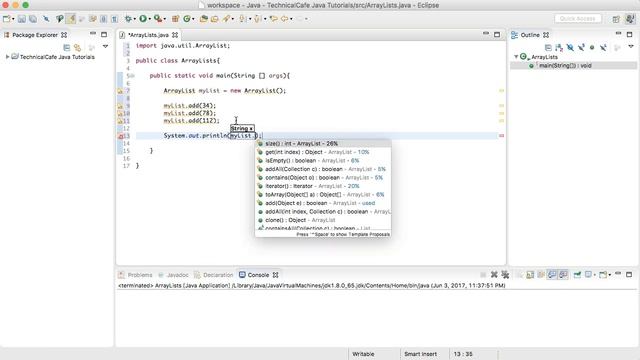The width and height of the screenshot is (640, 360).
Task: Open the Package Explorer view menu triangle
Action: [x=105, y=47]
